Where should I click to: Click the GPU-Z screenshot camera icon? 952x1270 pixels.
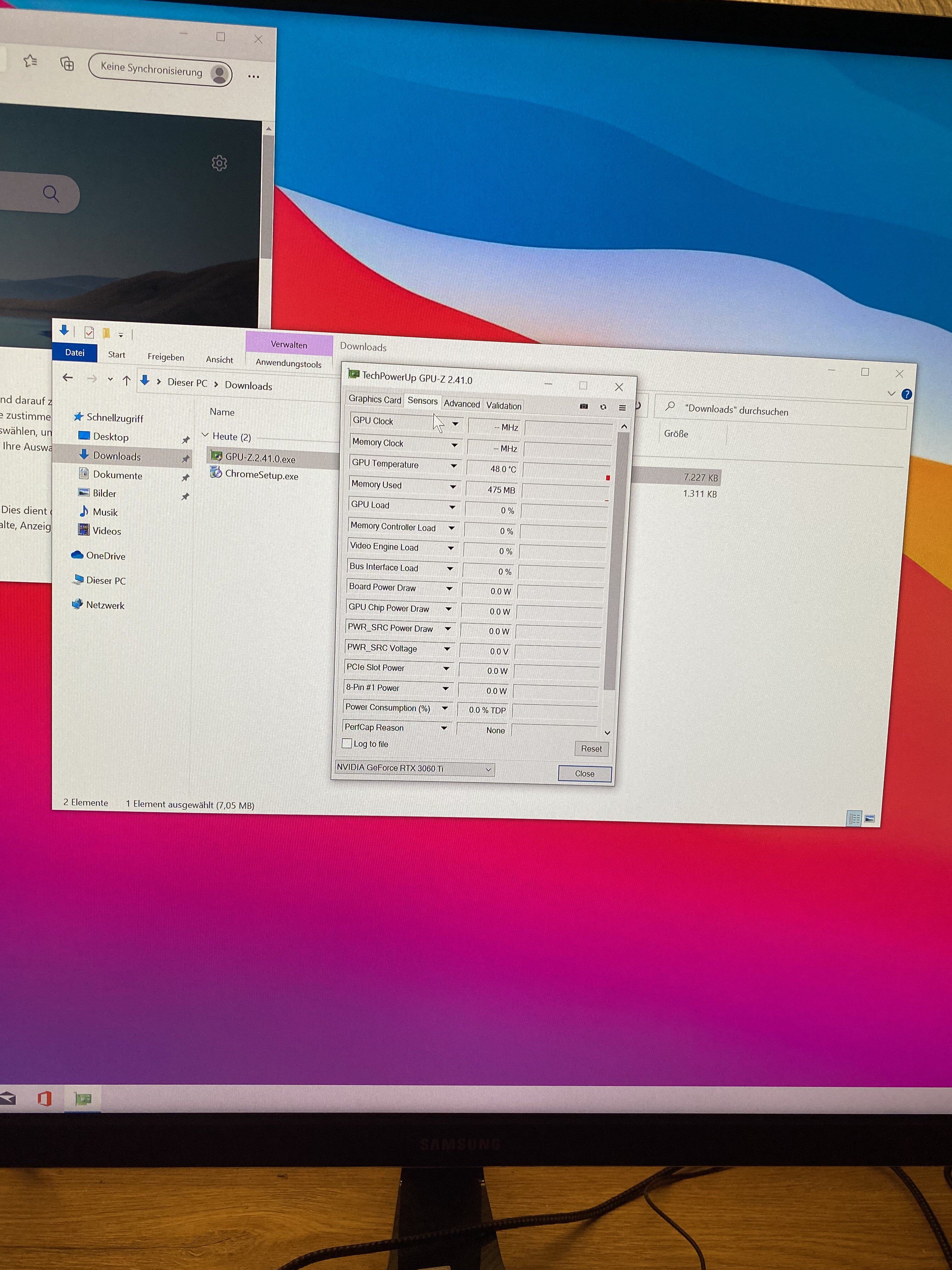pyautogui.click(x=584, y=407)
